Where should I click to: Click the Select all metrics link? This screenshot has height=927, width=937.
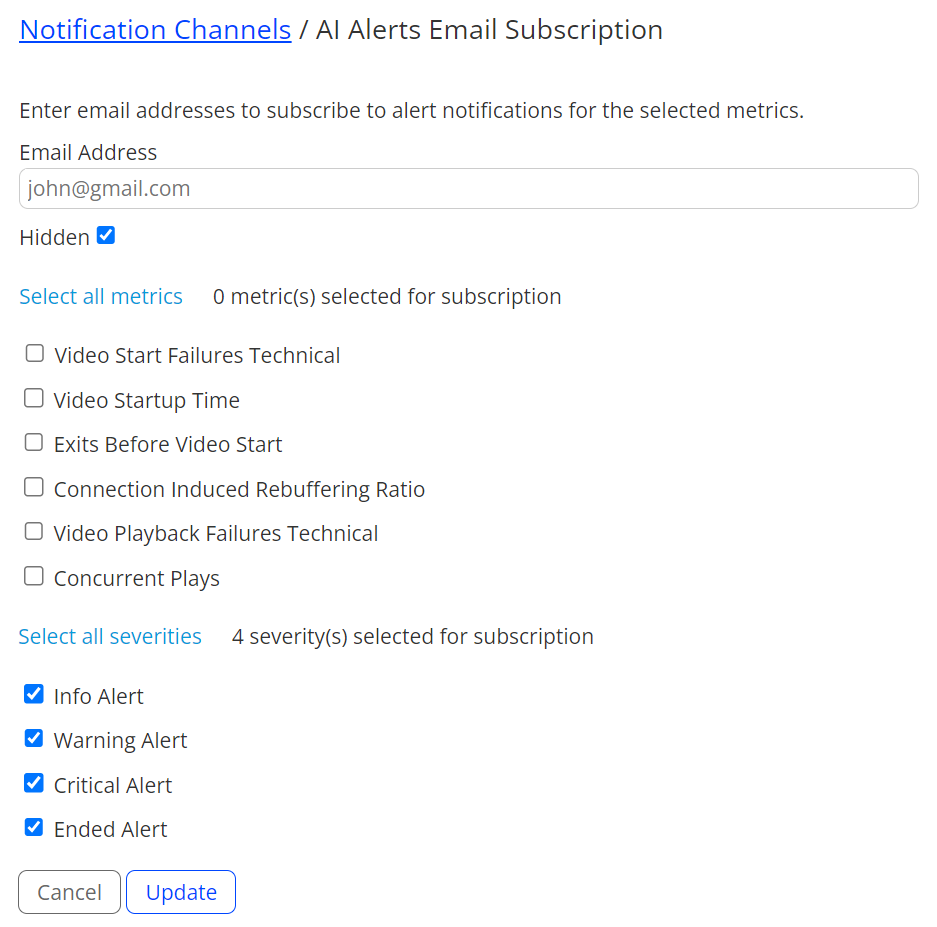pyautogui.click(x=101, y=296)
